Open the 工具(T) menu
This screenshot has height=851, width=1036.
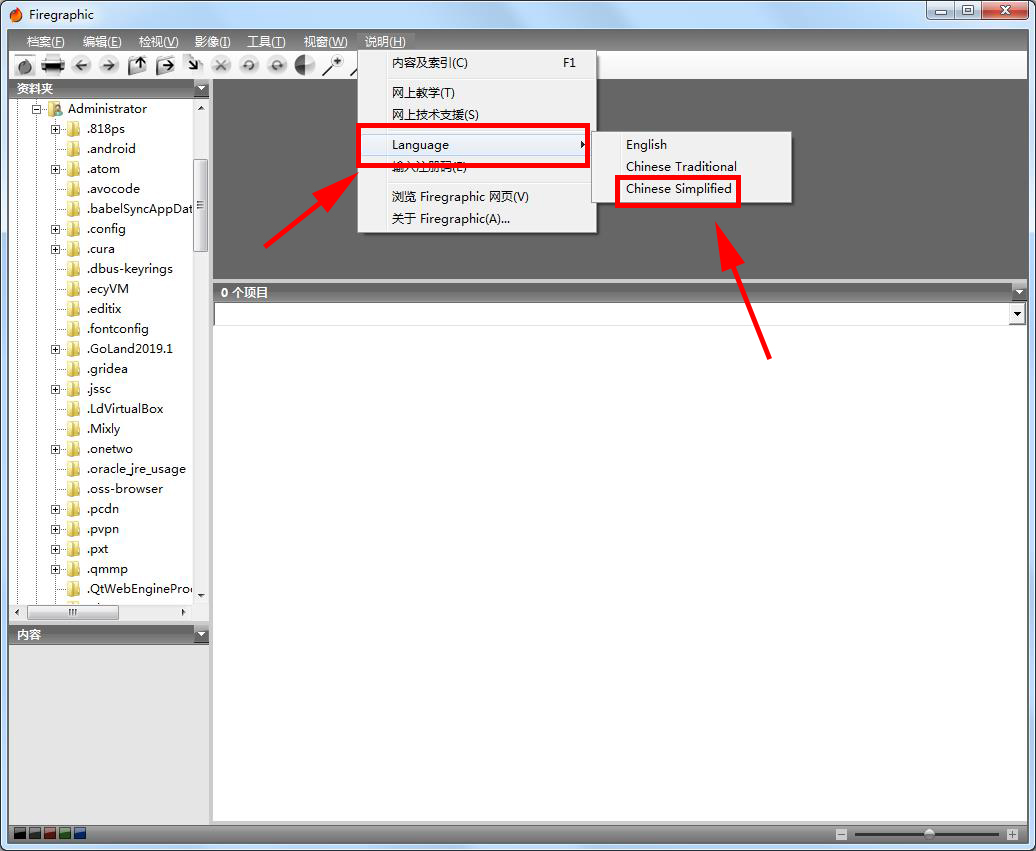click(266, 42)
